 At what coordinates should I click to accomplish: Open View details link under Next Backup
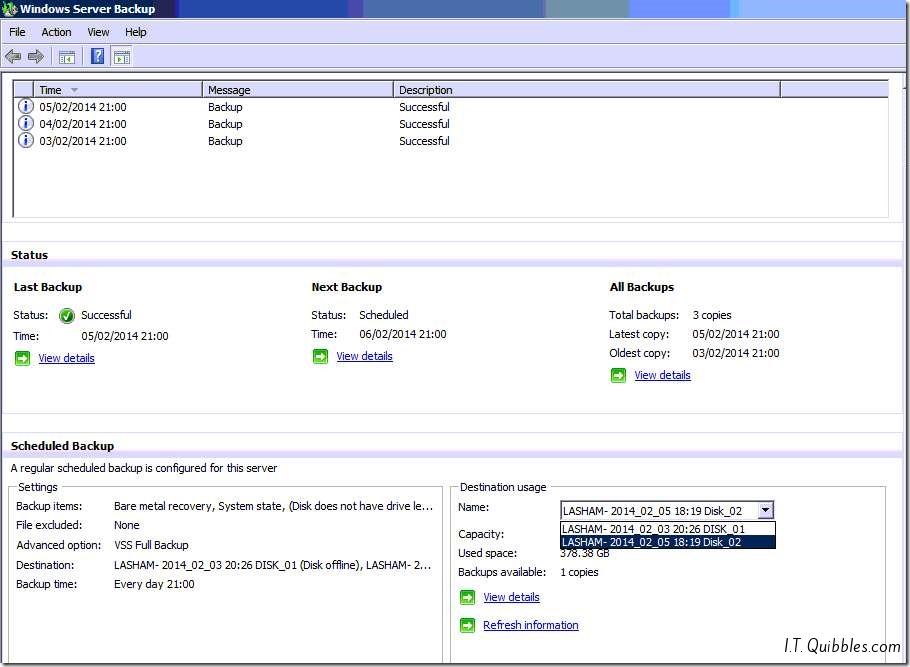coord(364,356)
